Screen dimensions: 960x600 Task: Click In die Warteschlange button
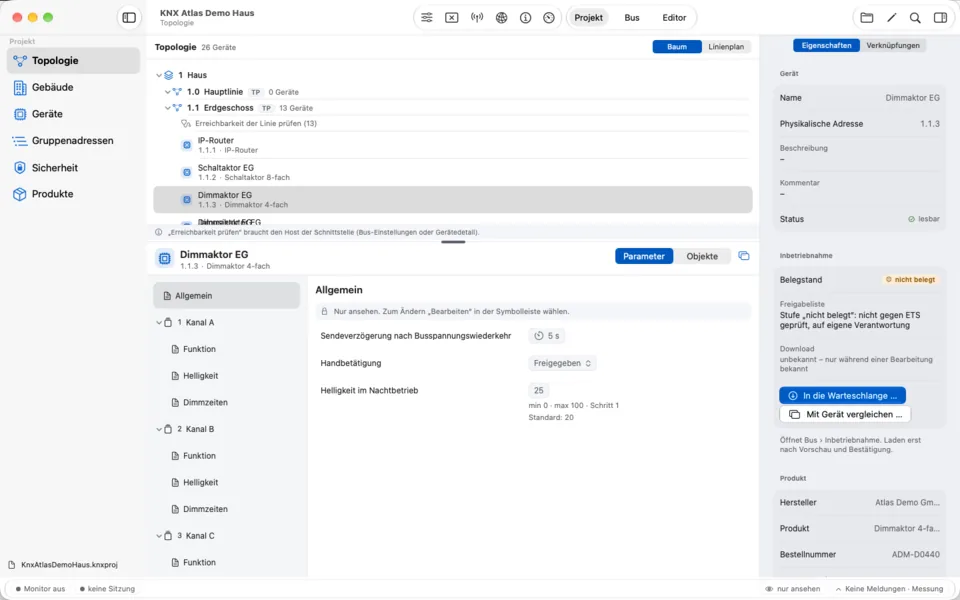click(842, 396)
